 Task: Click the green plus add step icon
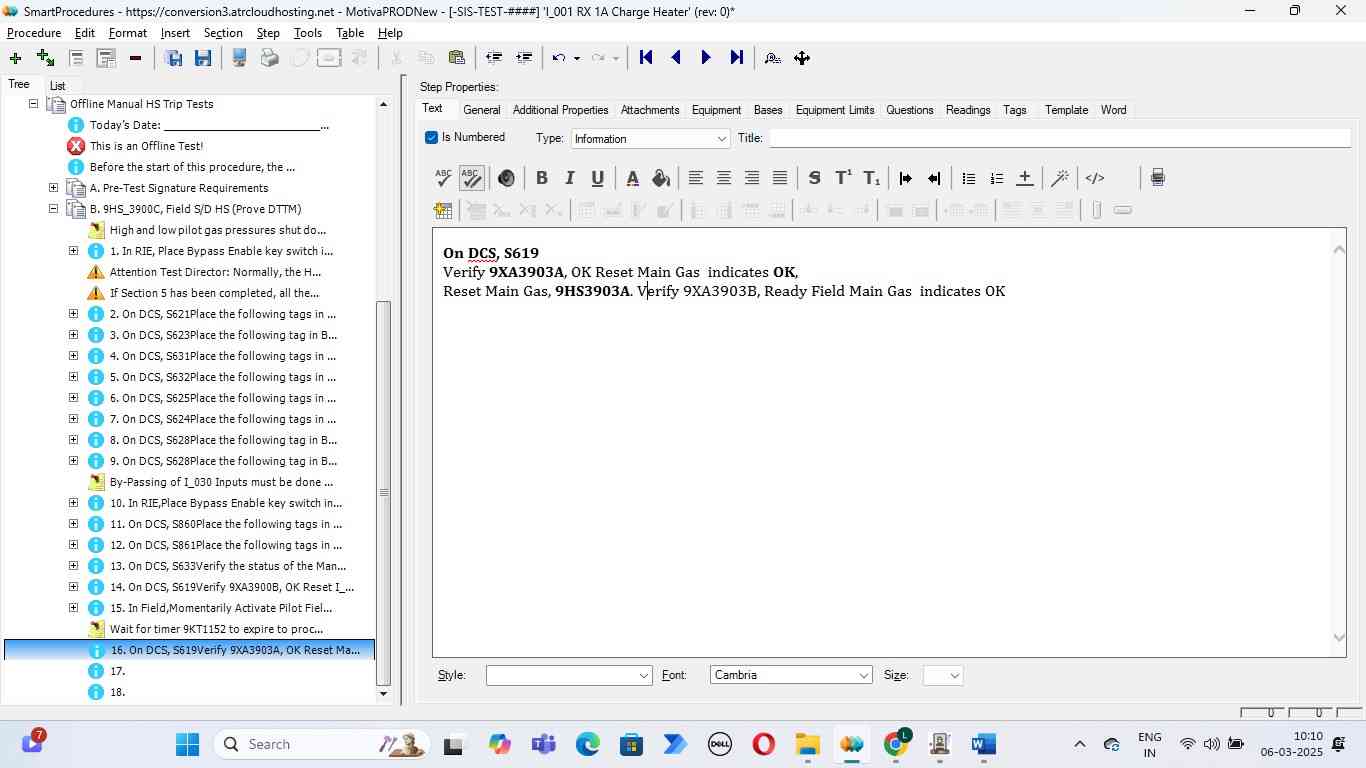(15, 58)
